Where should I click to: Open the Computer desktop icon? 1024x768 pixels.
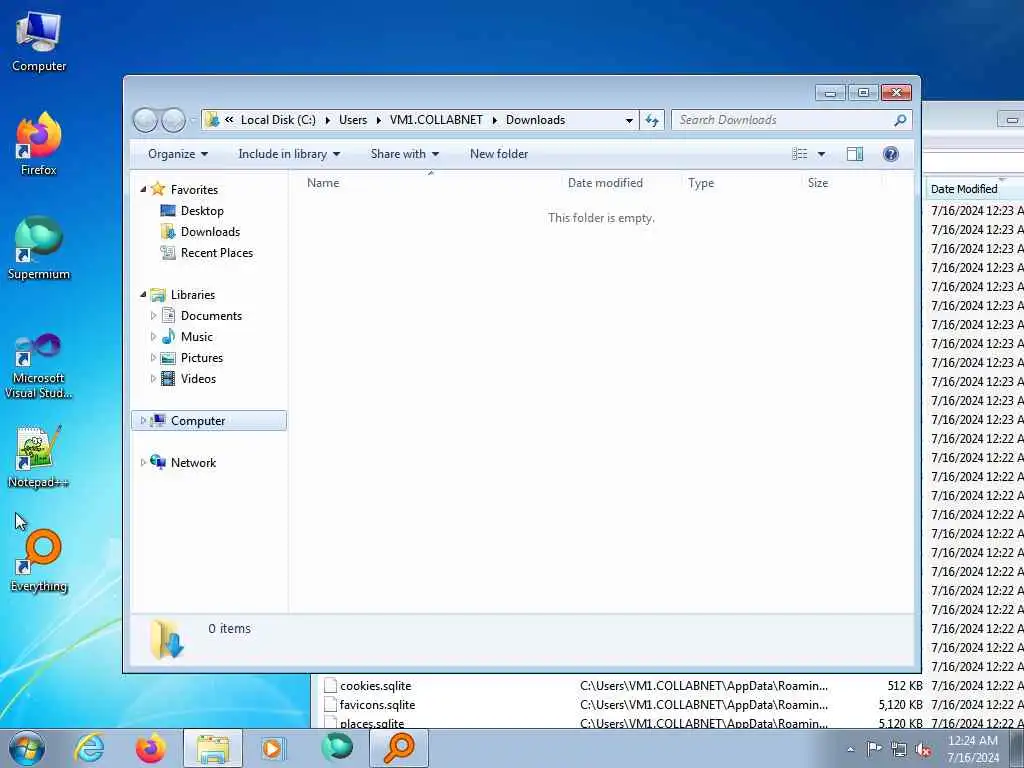tap(39, 42)
